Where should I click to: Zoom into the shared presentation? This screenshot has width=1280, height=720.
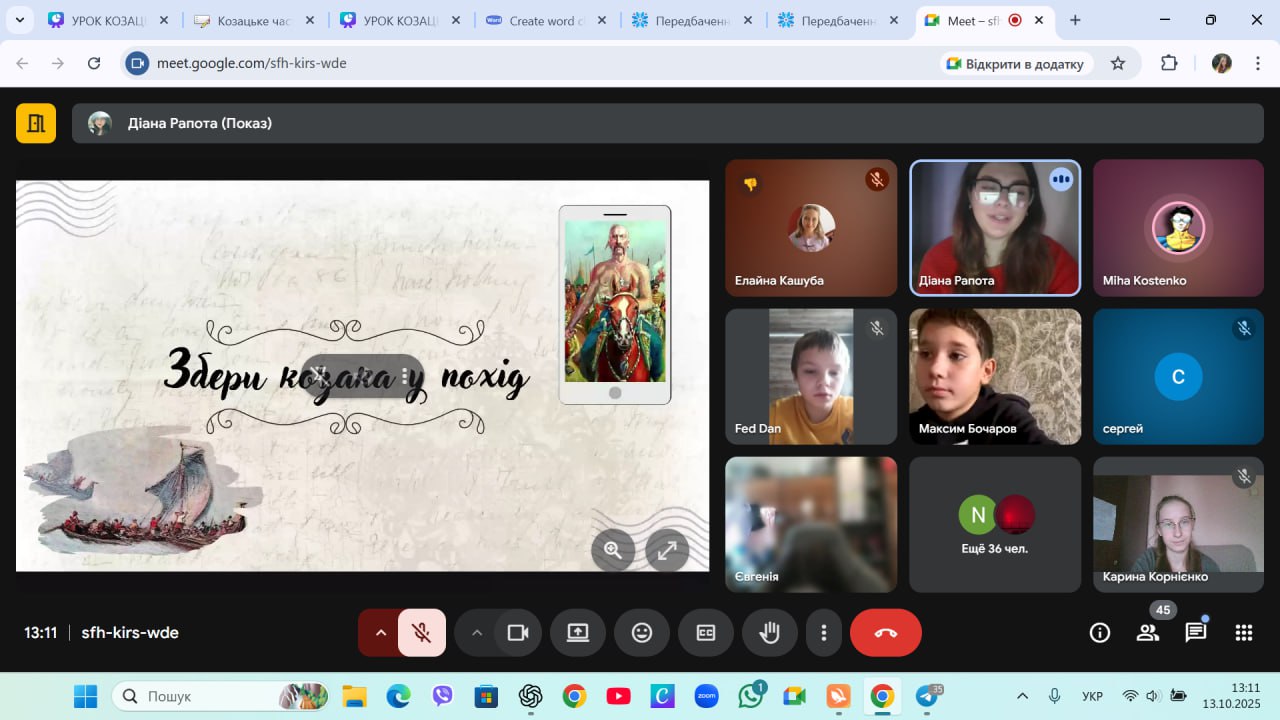click(x=612, y=549)
